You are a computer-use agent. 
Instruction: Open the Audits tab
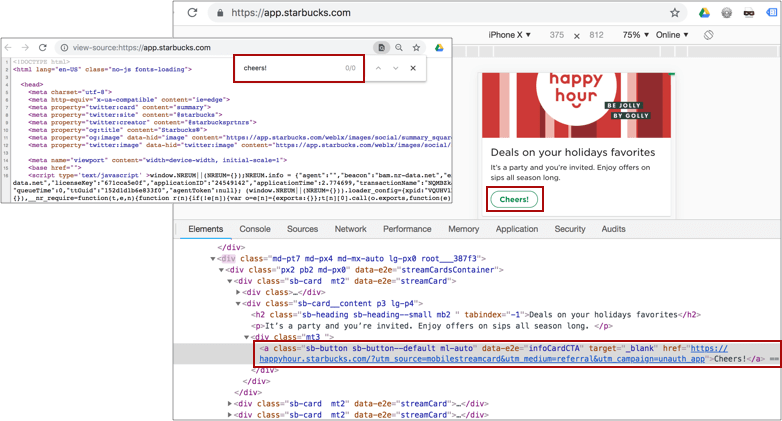click(x=613, y=229)
